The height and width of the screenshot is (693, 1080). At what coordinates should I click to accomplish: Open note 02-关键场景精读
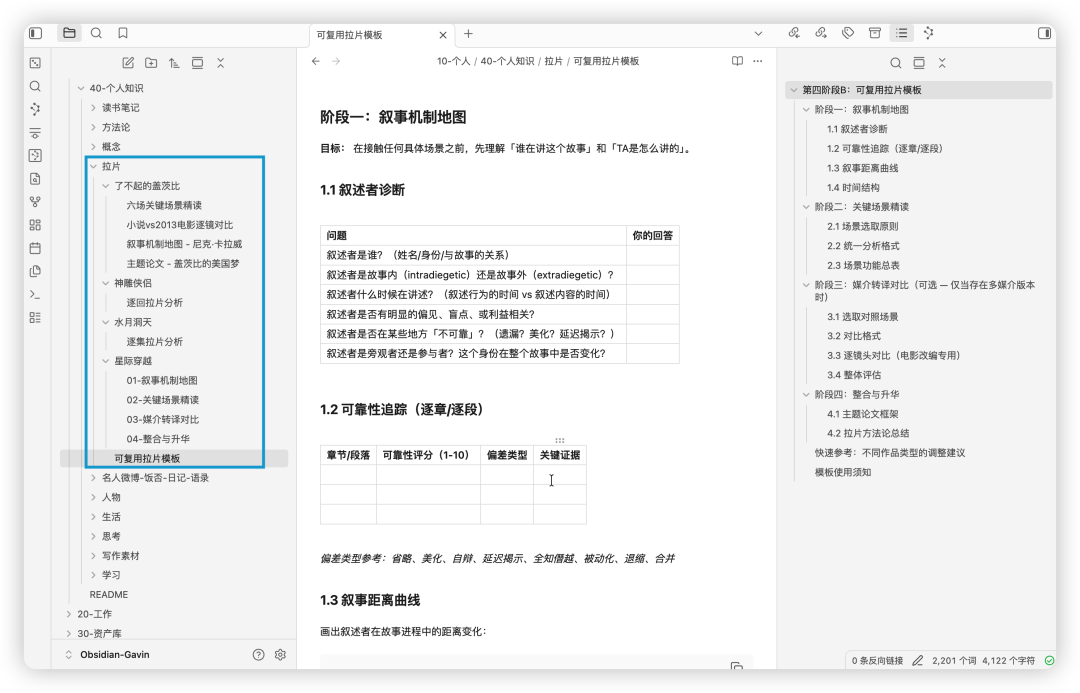click(x=163, y=400)
